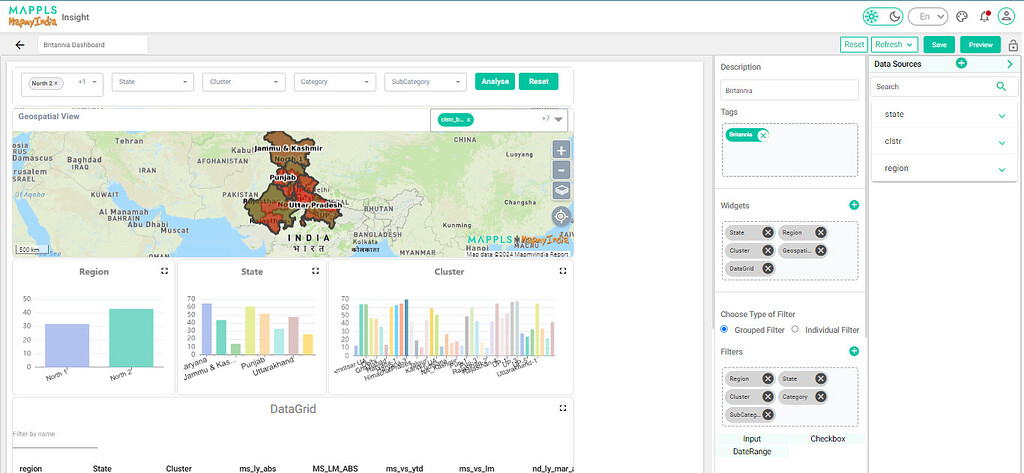Open the Refresh dropdown
This screenshot has height=473, width=1024.
click(x=894, y=44)
